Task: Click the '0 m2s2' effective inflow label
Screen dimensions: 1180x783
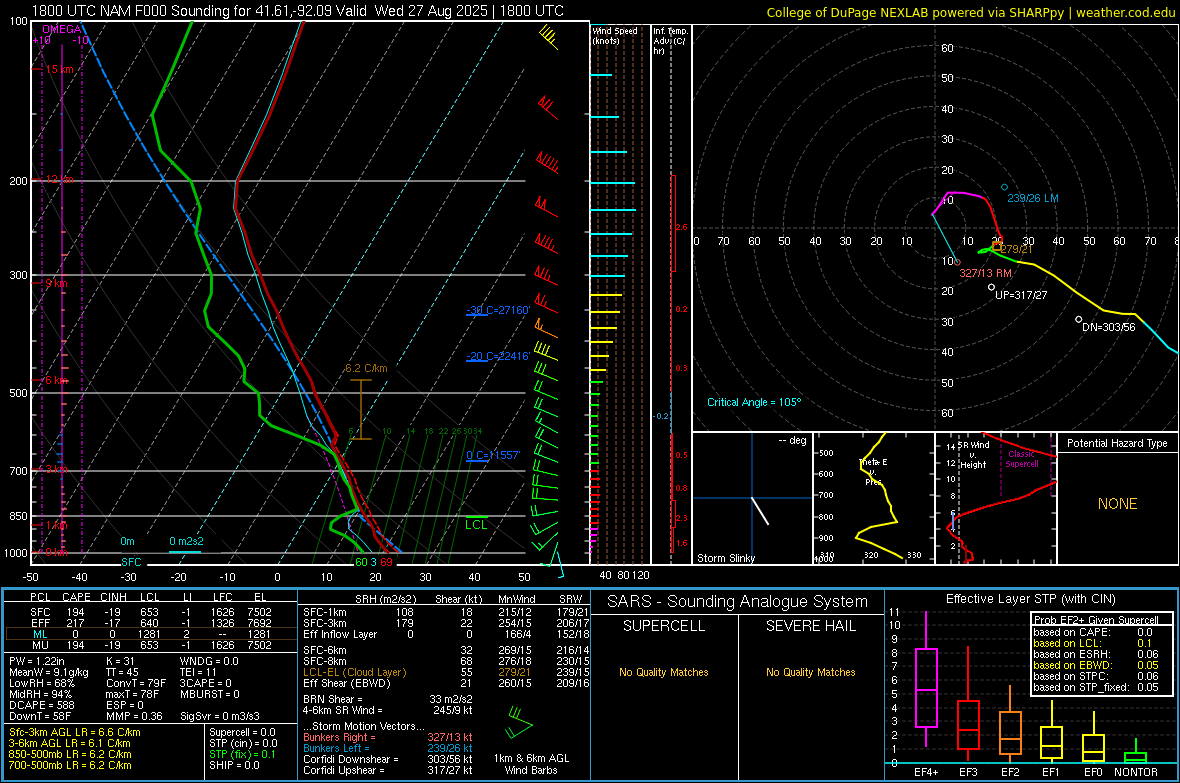Action: point(186,541)
